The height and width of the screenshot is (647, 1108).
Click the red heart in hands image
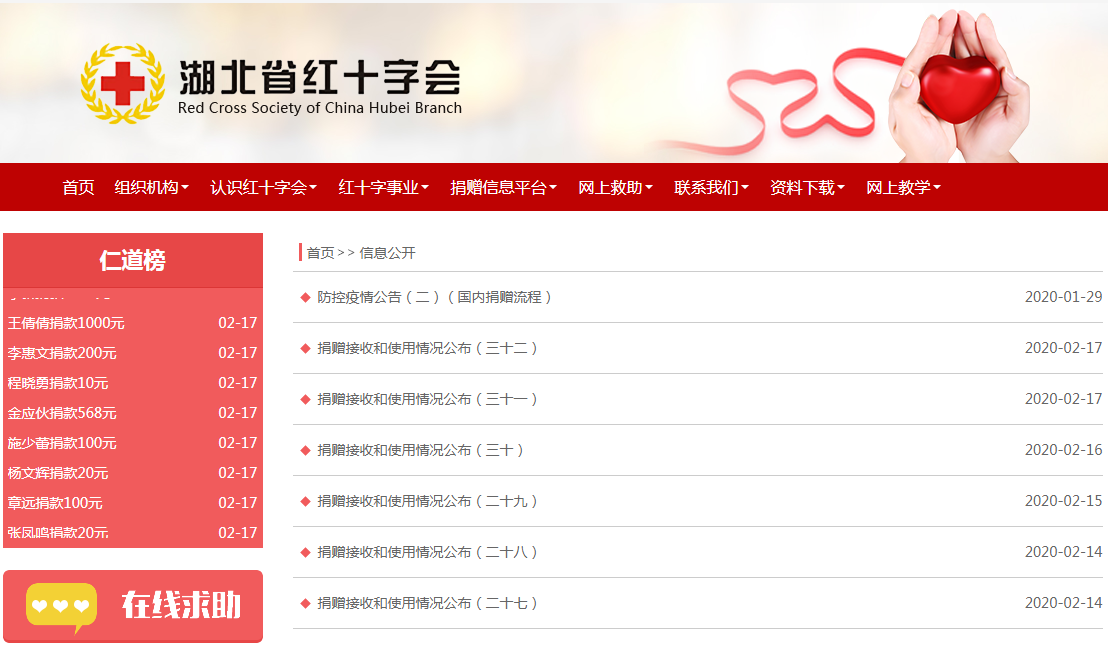pos(958,85)
